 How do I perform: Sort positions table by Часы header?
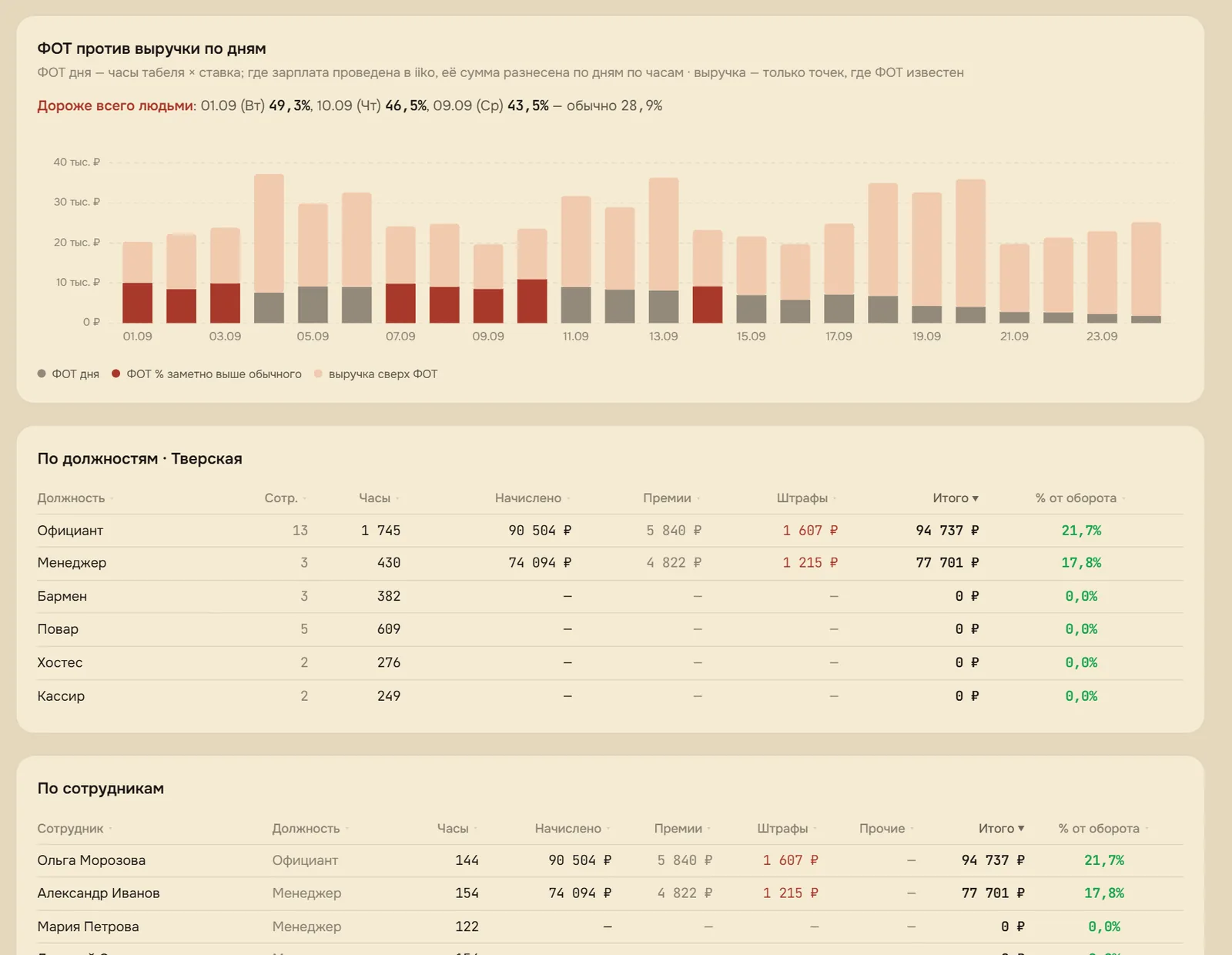pos(379,498)
